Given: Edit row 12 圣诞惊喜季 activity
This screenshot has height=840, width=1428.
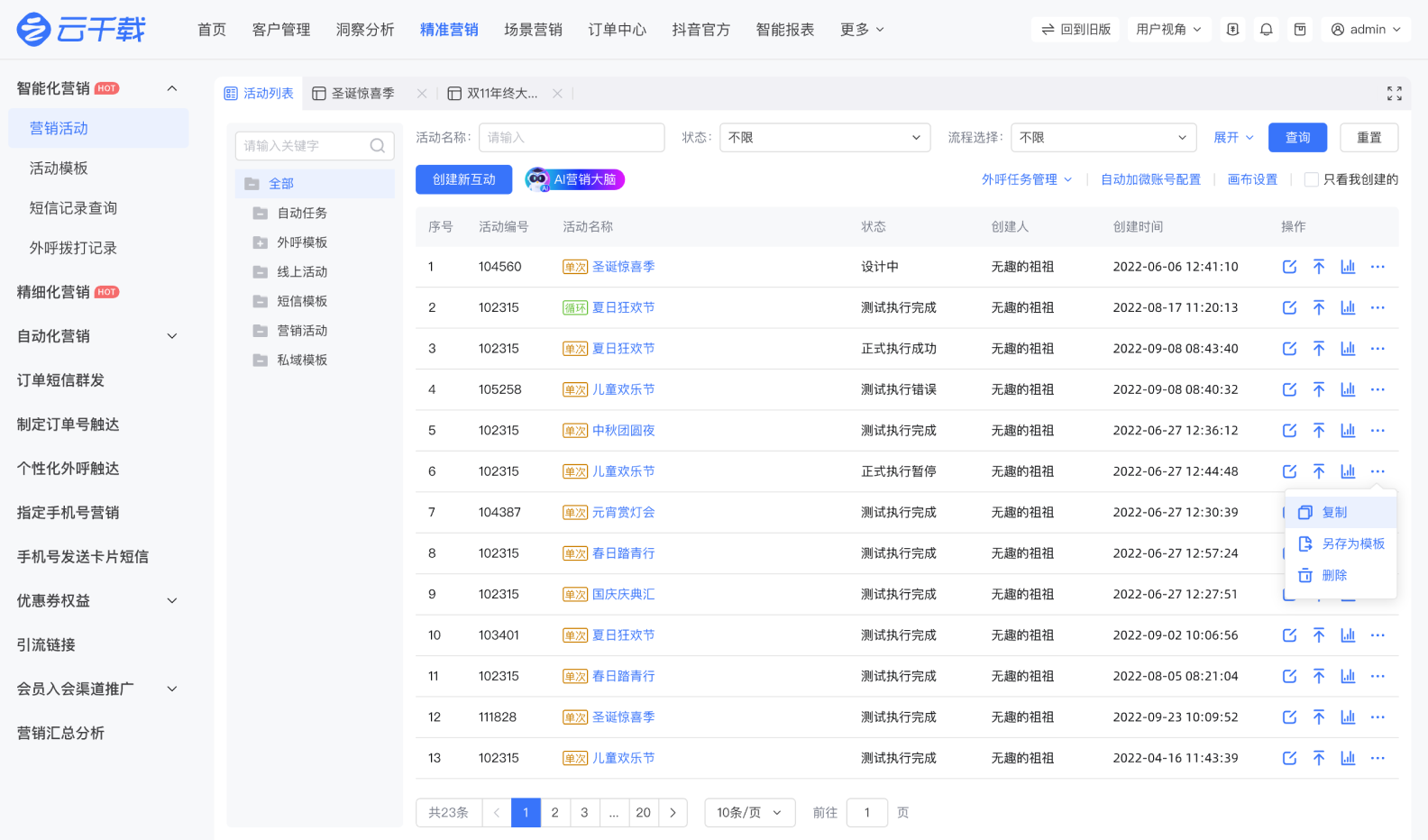Looking at the screenshot, I should (1289, 717).
